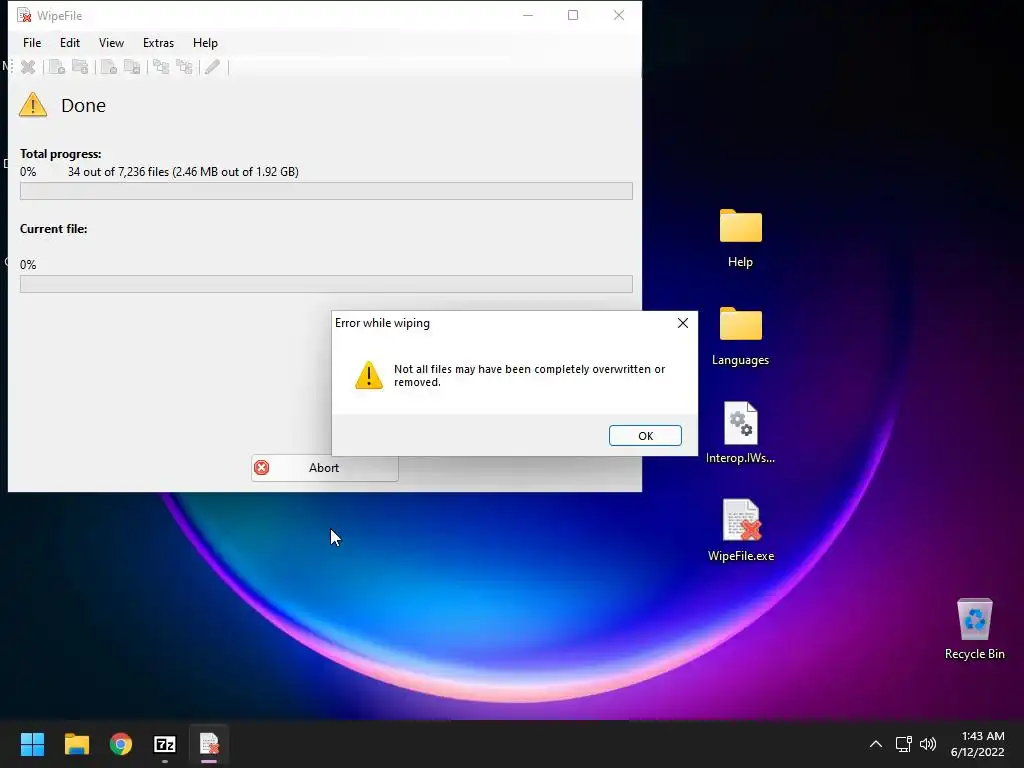Click the Total progress bar
This screenshot has height=768, width=1024.
click(x=326, y=191)
